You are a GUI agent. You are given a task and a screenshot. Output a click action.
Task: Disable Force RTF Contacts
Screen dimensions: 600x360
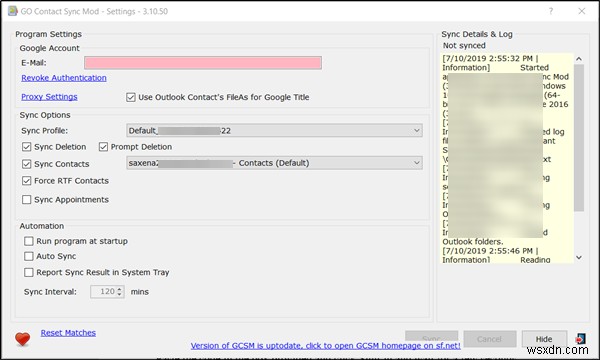26,181
